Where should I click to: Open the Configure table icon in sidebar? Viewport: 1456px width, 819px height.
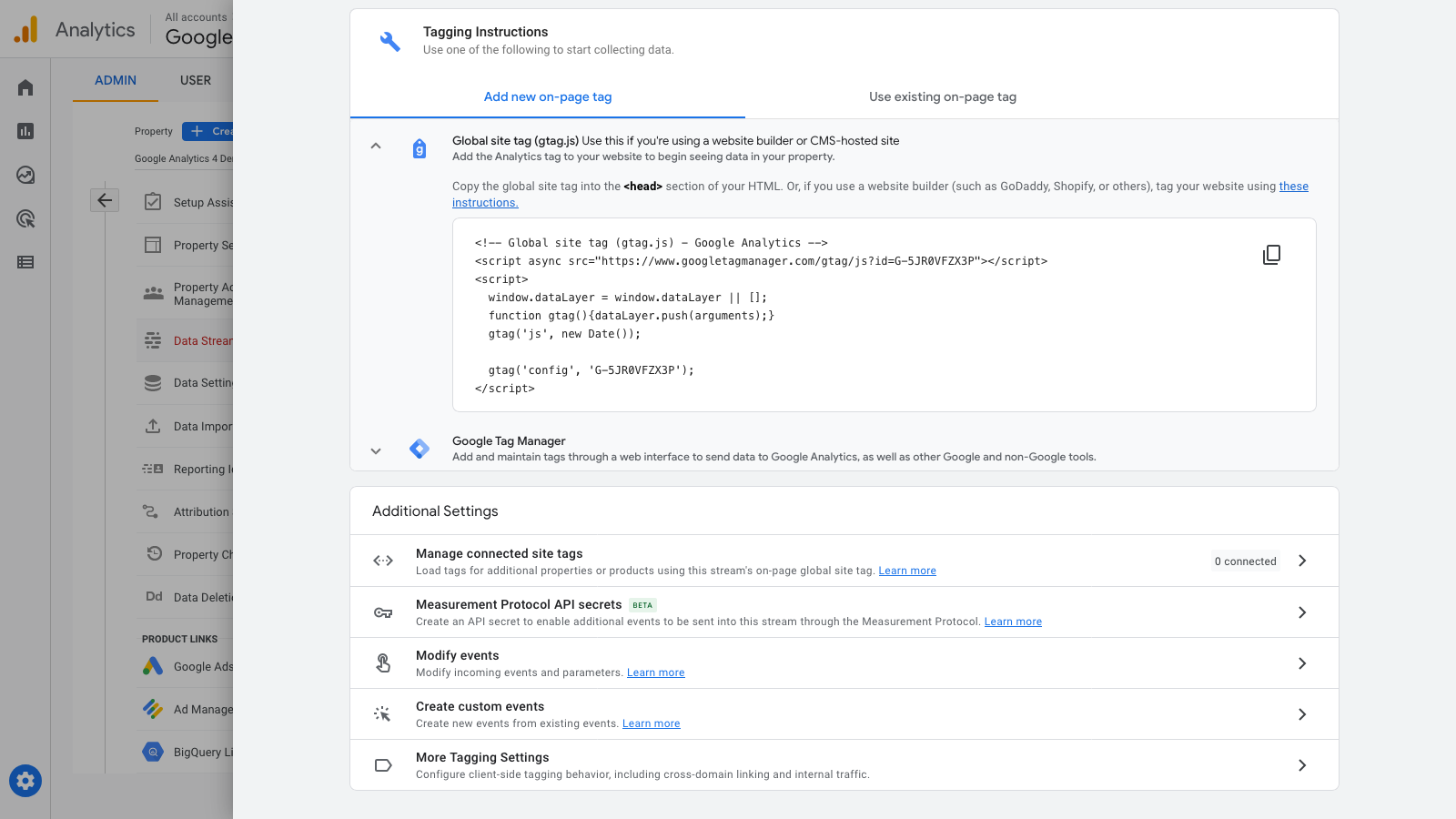25,262
